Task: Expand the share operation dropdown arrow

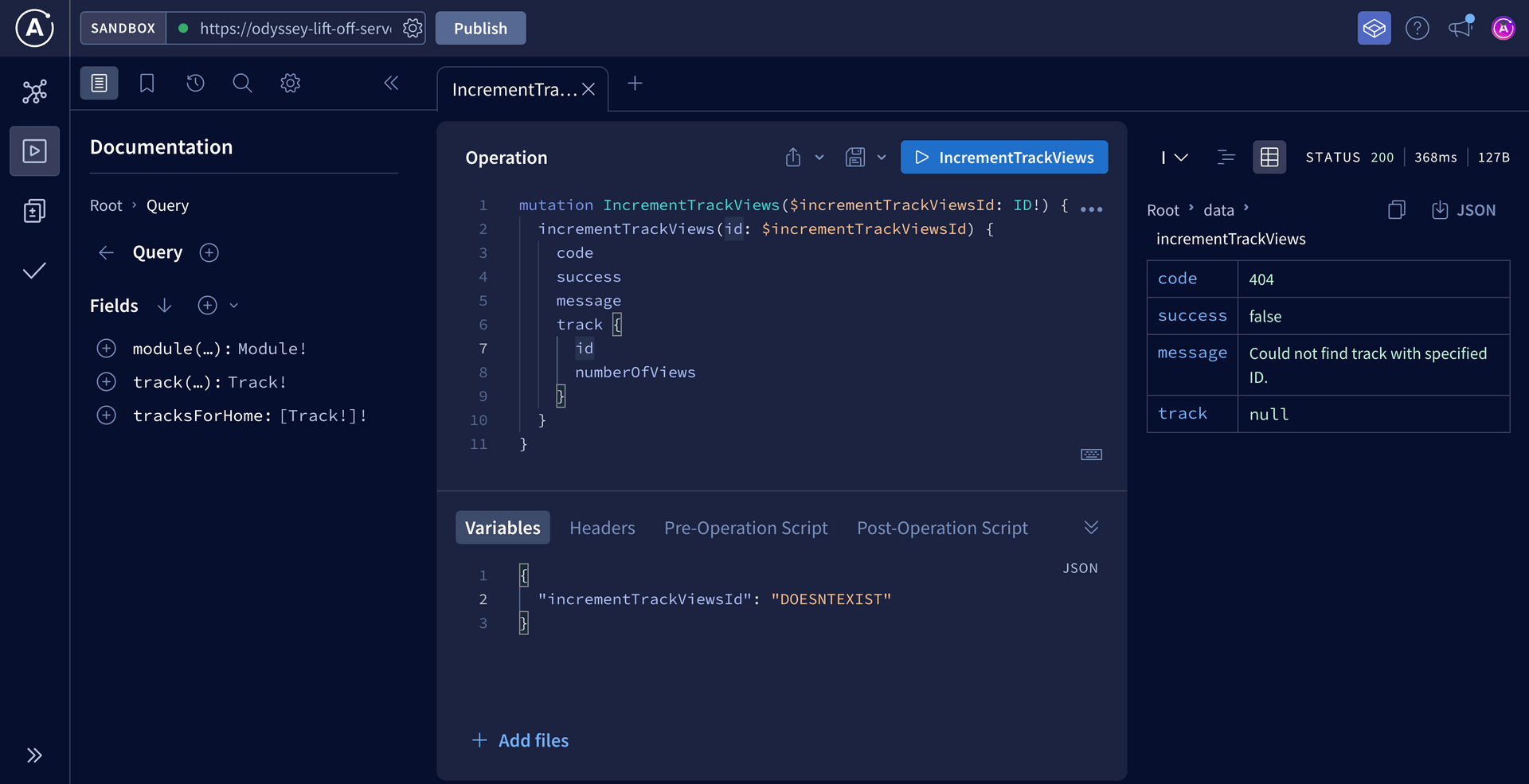Action: (819, 157)
